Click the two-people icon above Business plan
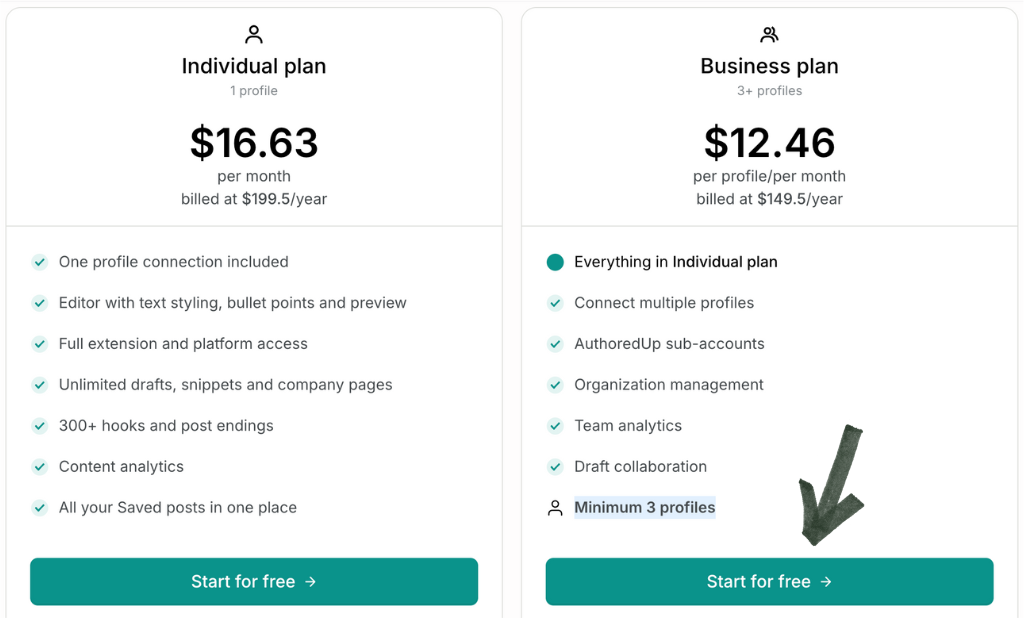 pos(769,35)
